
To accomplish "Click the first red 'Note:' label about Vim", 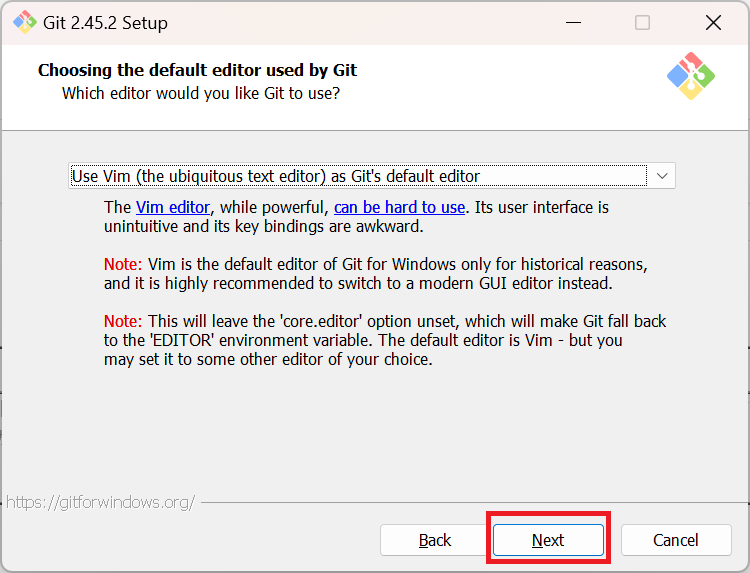I will pyautogui.click(x=124, y=265).
